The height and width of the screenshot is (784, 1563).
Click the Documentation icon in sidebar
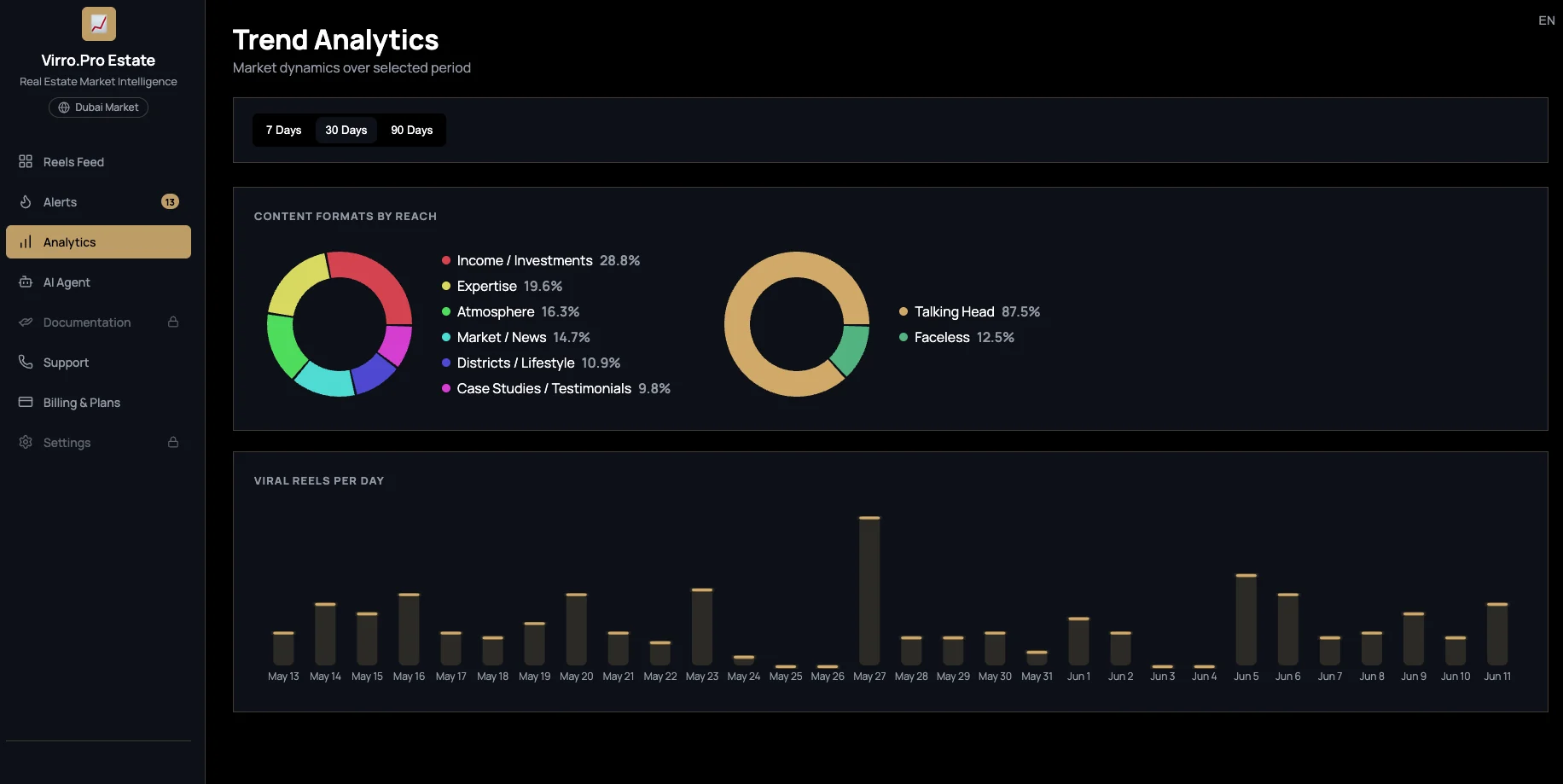[x=26, y=322]
